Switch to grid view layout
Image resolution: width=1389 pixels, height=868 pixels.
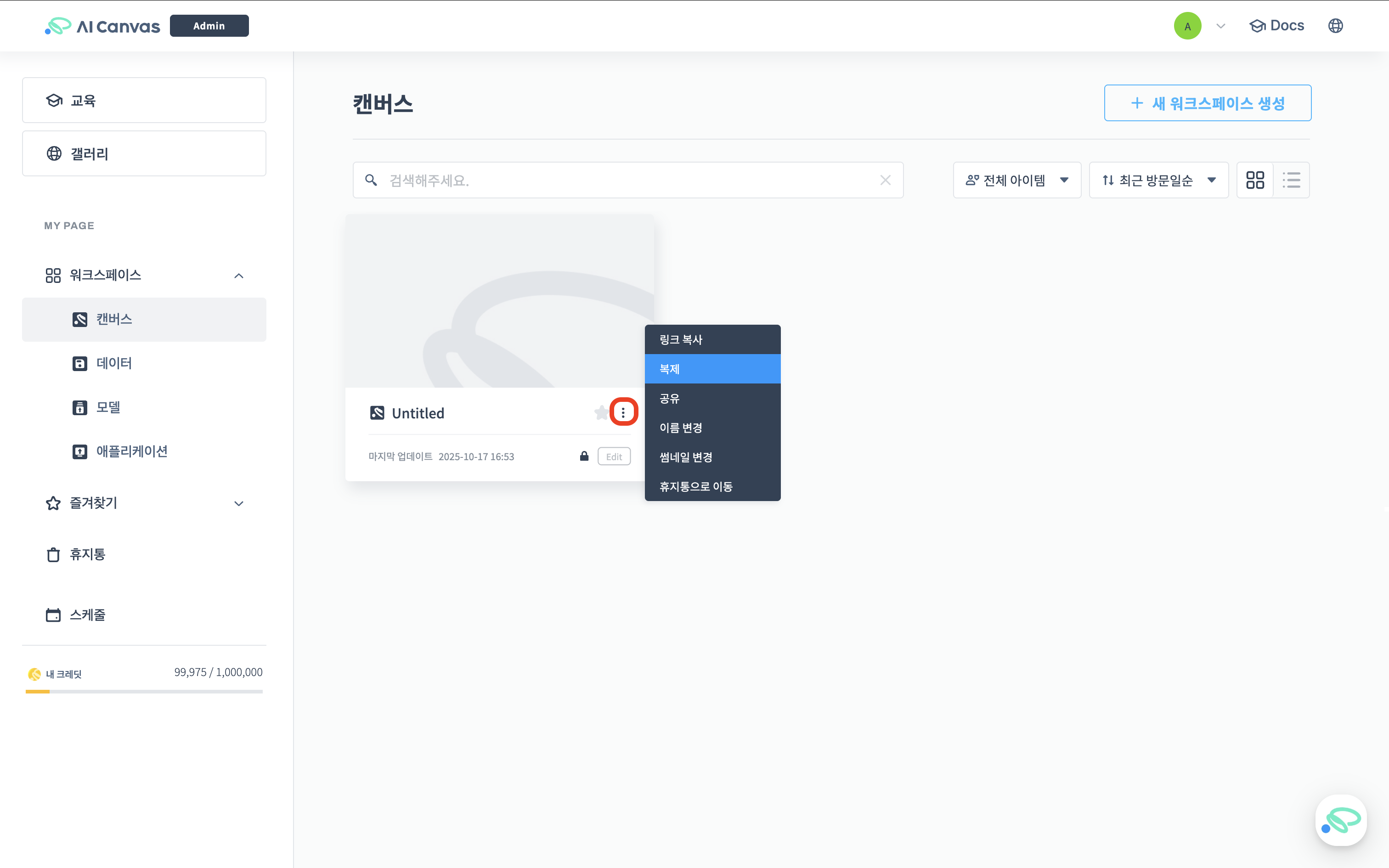[x=1255, y=180]
